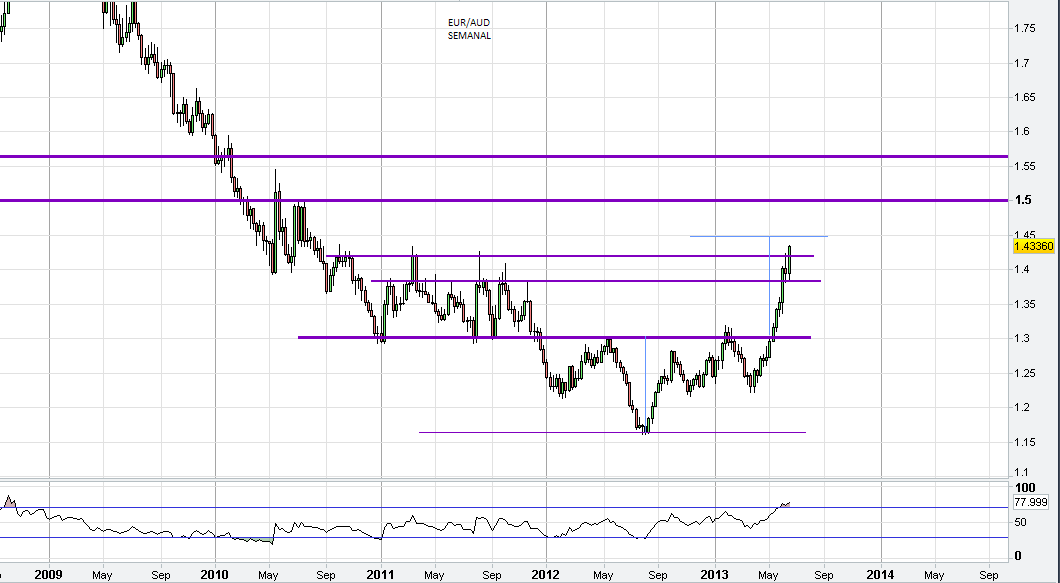Image resolution: width=1060 pixels, height=583 pixels.
Task: Click the 1.75 price axis label
Action: (x=1027, y=28)
